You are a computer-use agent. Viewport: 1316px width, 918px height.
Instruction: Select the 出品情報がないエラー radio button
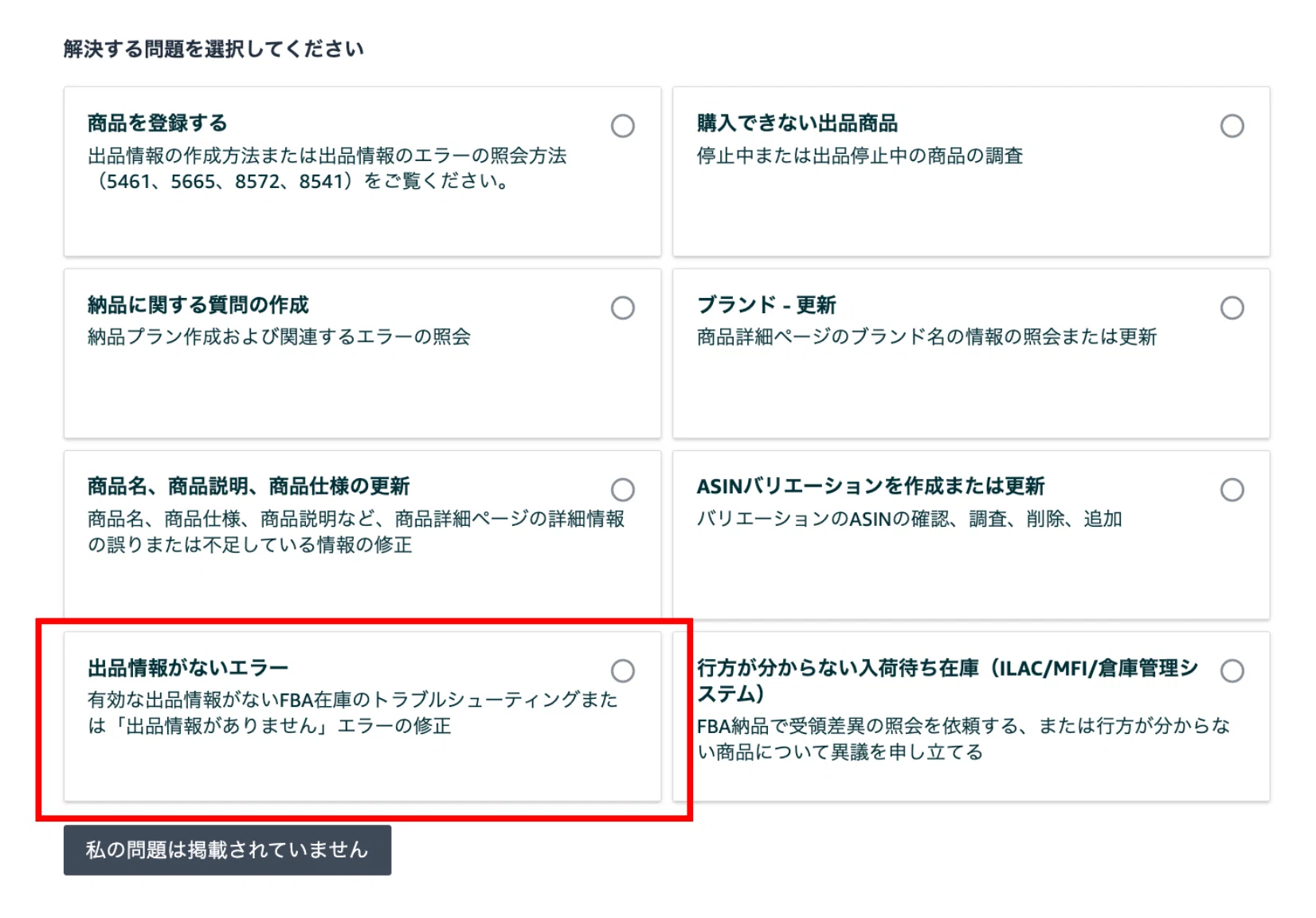(622, 671)
